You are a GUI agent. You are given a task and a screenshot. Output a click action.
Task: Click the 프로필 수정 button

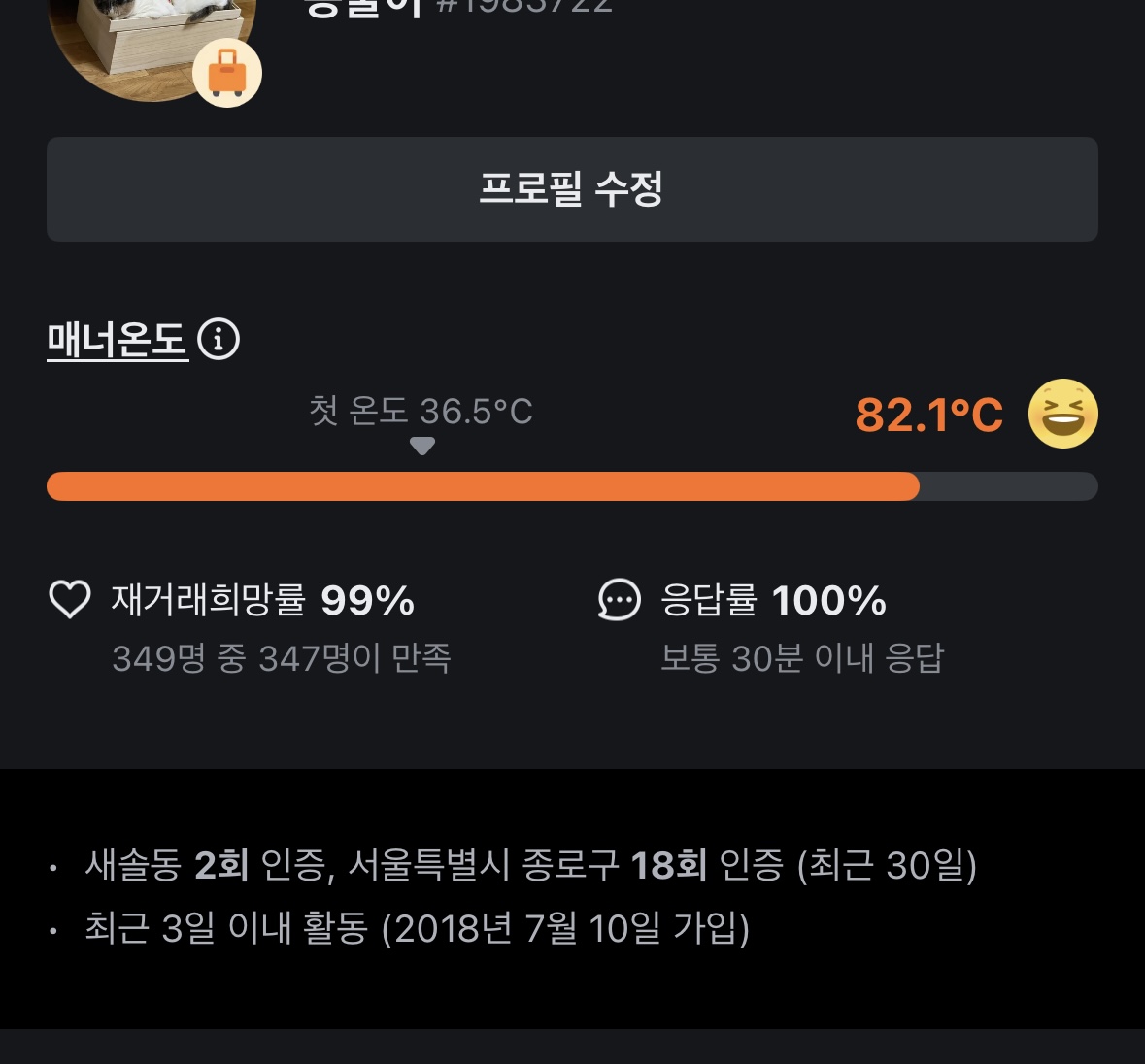click(x=572, y=189)
